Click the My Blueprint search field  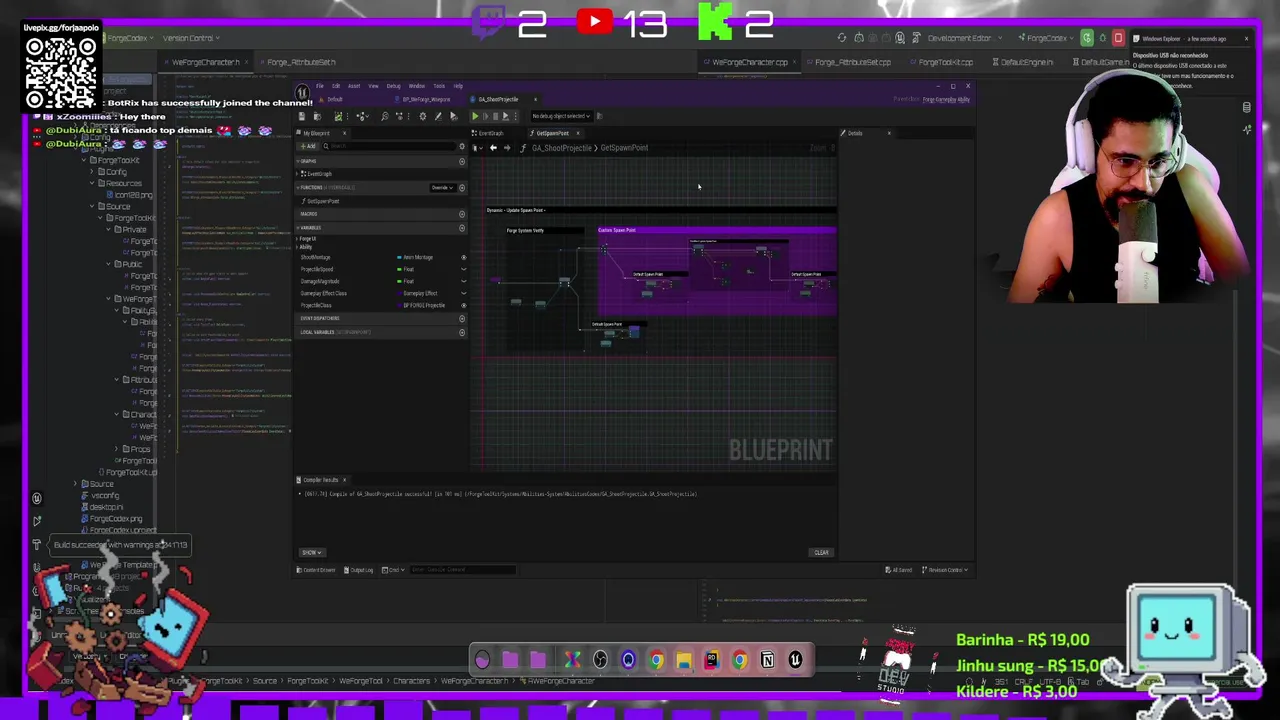click(390, 146)
